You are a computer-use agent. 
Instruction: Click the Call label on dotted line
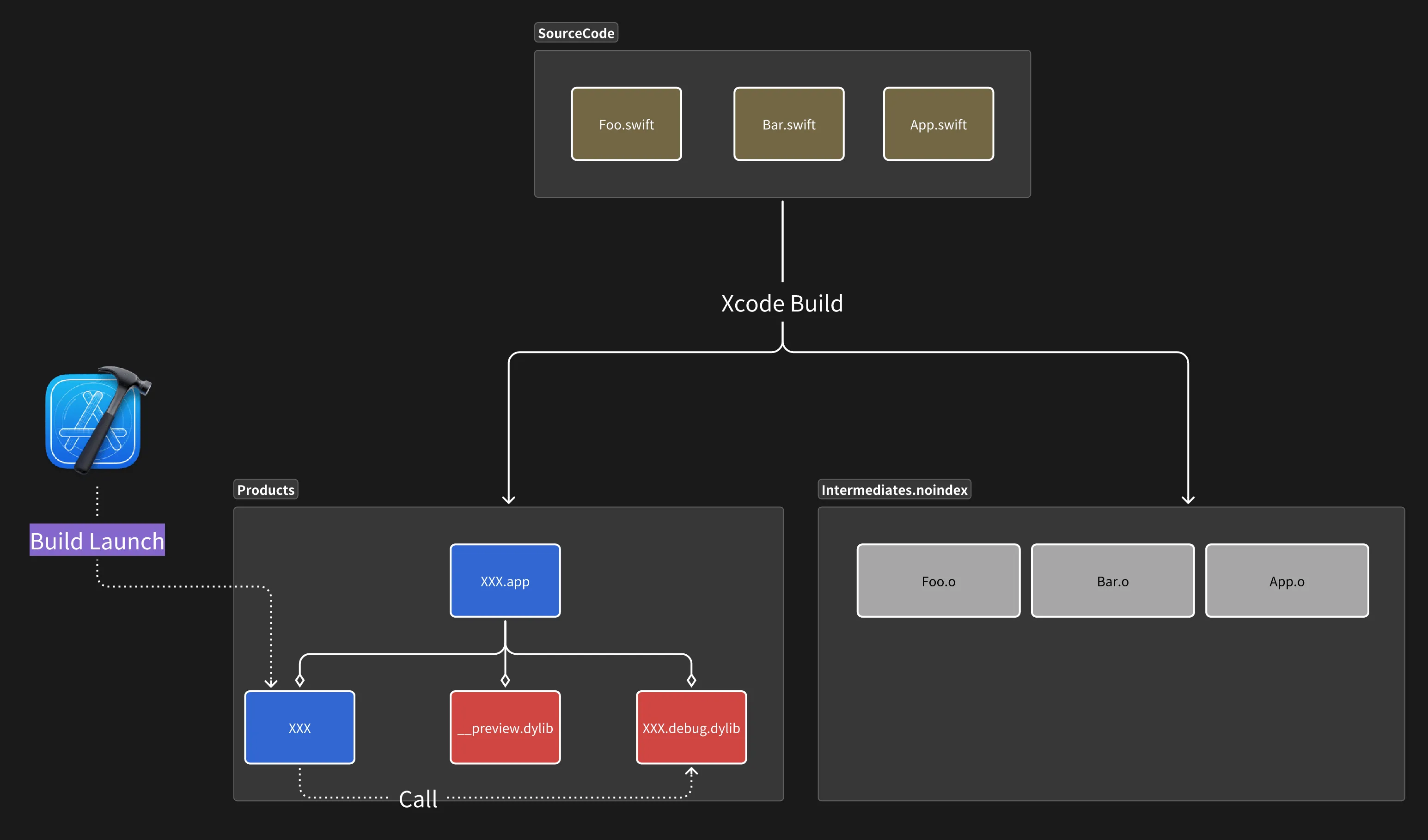pos(418,799)
